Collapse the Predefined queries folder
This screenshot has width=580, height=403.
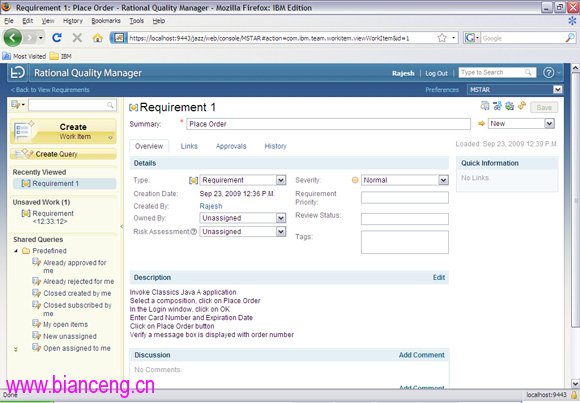click(16, 251)
